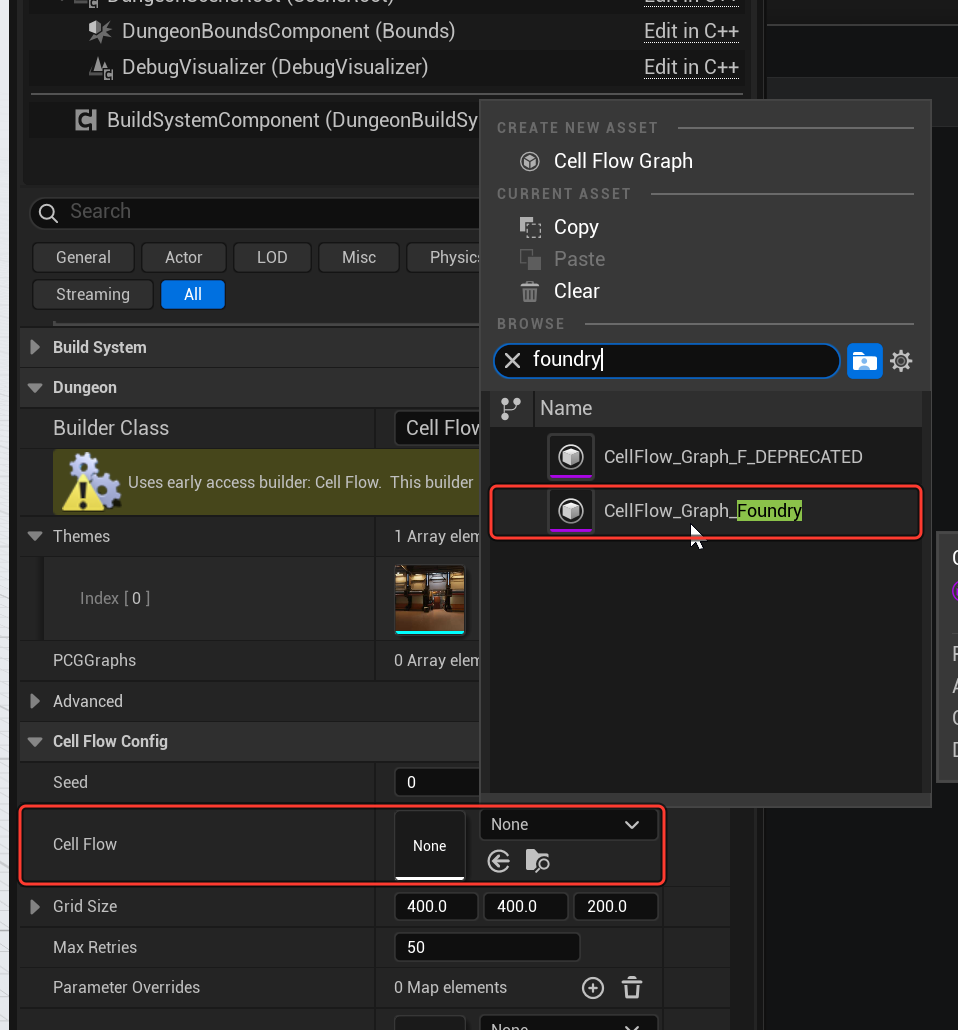The image size is (958, 1030).
Task: Switch to the Streaming filter tab
Action: [93, 294]
